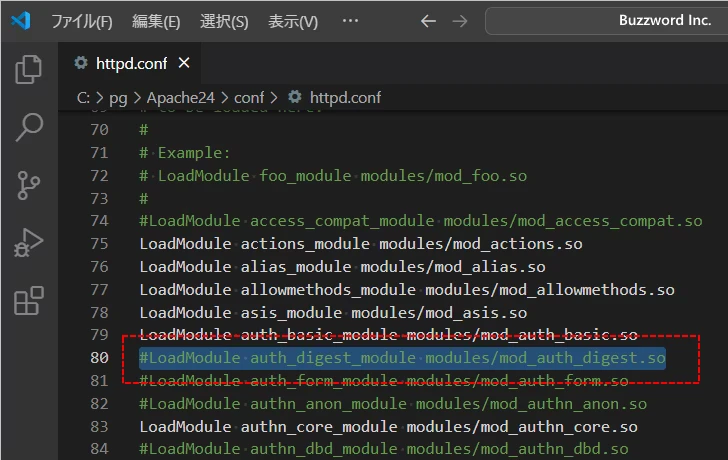Click 'modules/mod_authn_core.so' on line 83
The height and width of the screenshot is (460, 728).
click(x=522, y=427)
